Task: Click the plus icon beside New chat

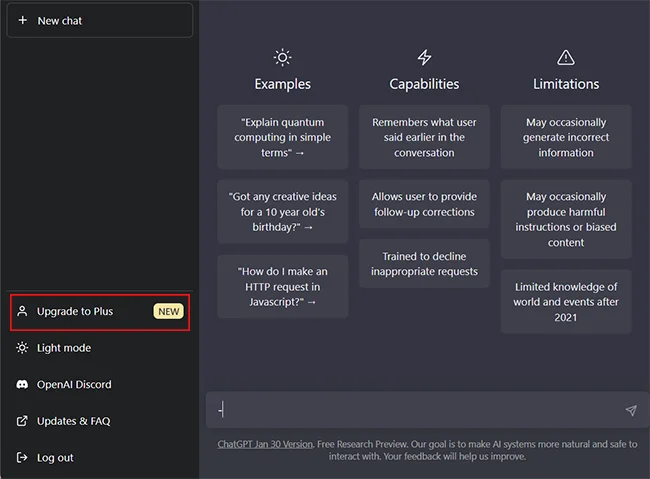Action: [x=23, y=20]
